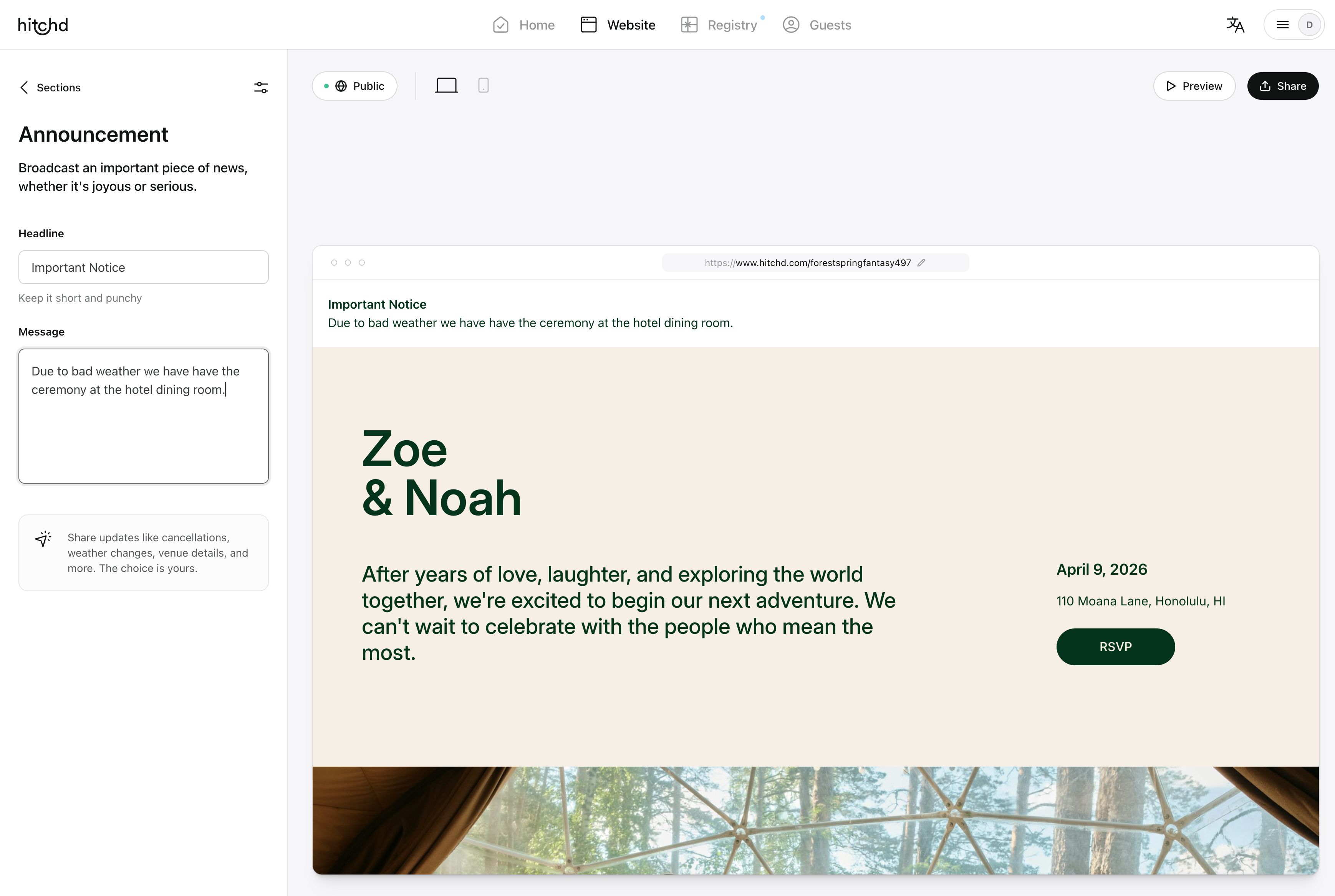
Task: Go back to Sections list
Action: (x=50, y=88)
